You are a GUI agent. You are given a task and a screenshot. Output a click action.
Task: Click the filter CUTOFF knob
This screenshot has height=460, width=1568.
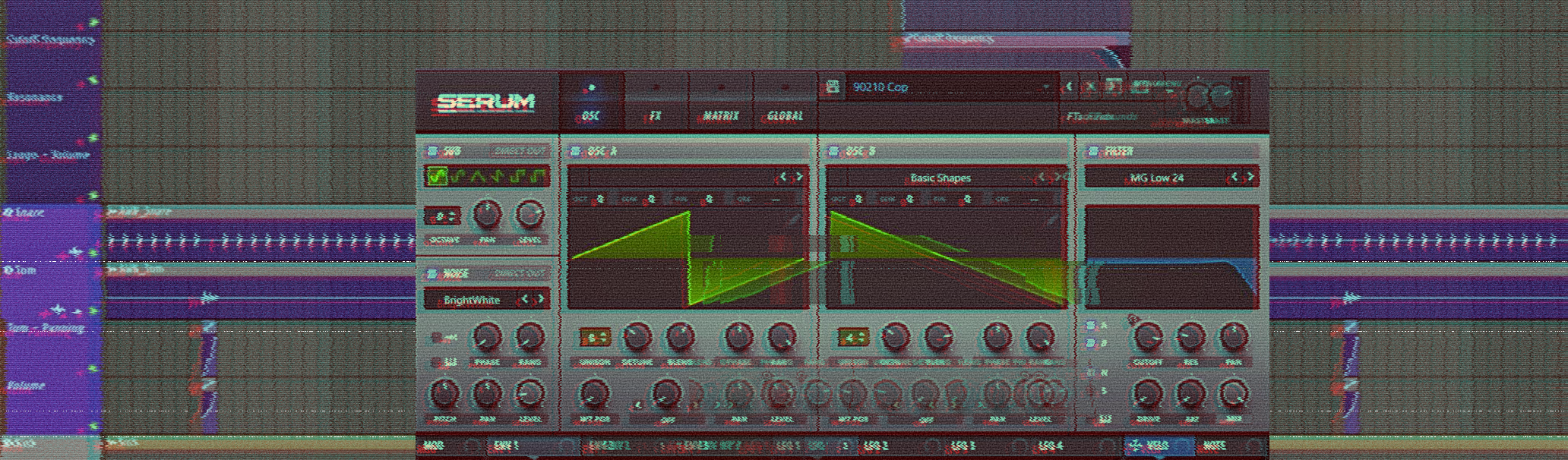pos(1148,336)
